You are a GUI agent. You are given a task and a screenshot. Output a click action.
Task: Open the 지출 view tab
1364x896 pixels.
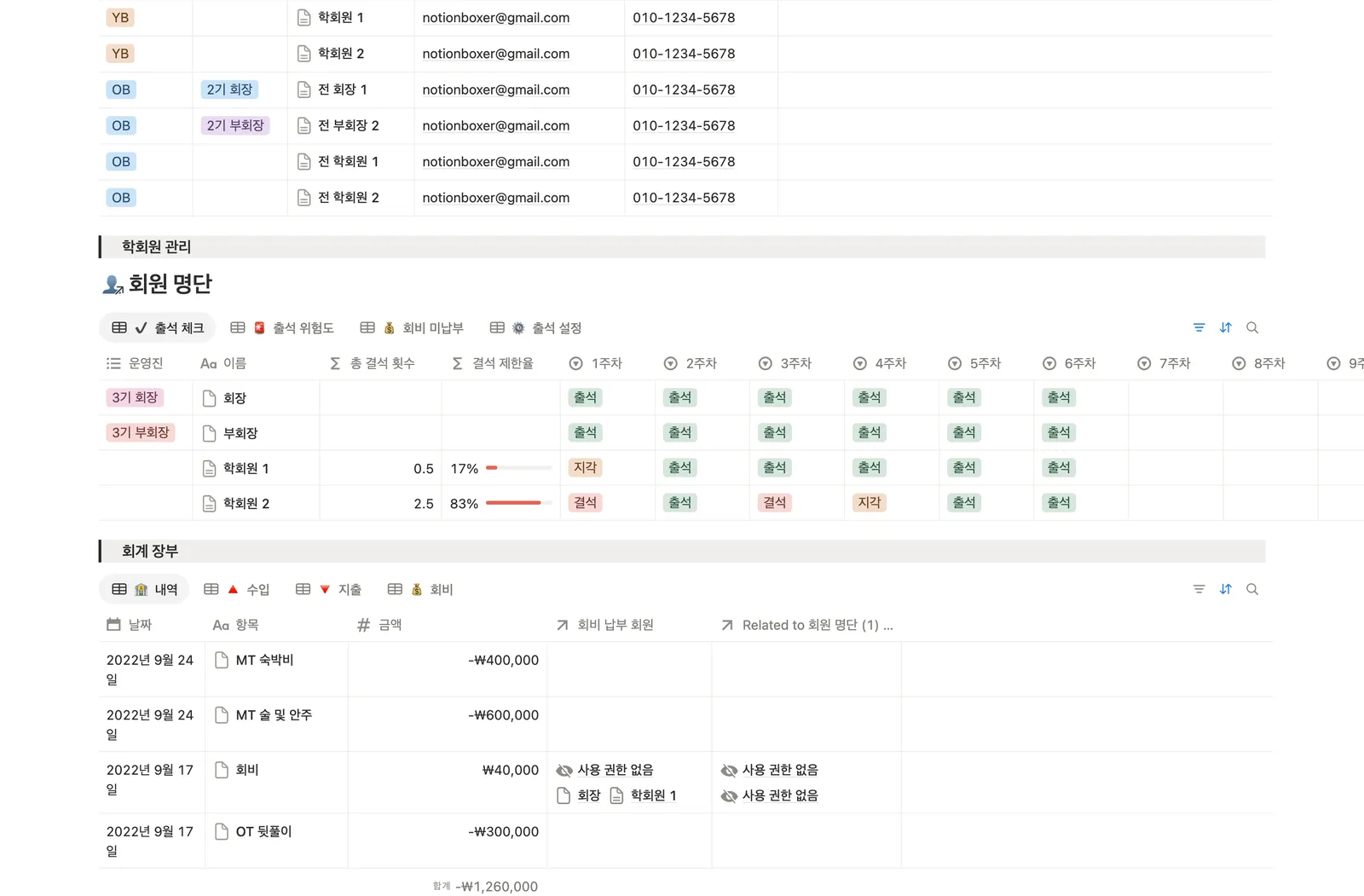click(328, 589)
